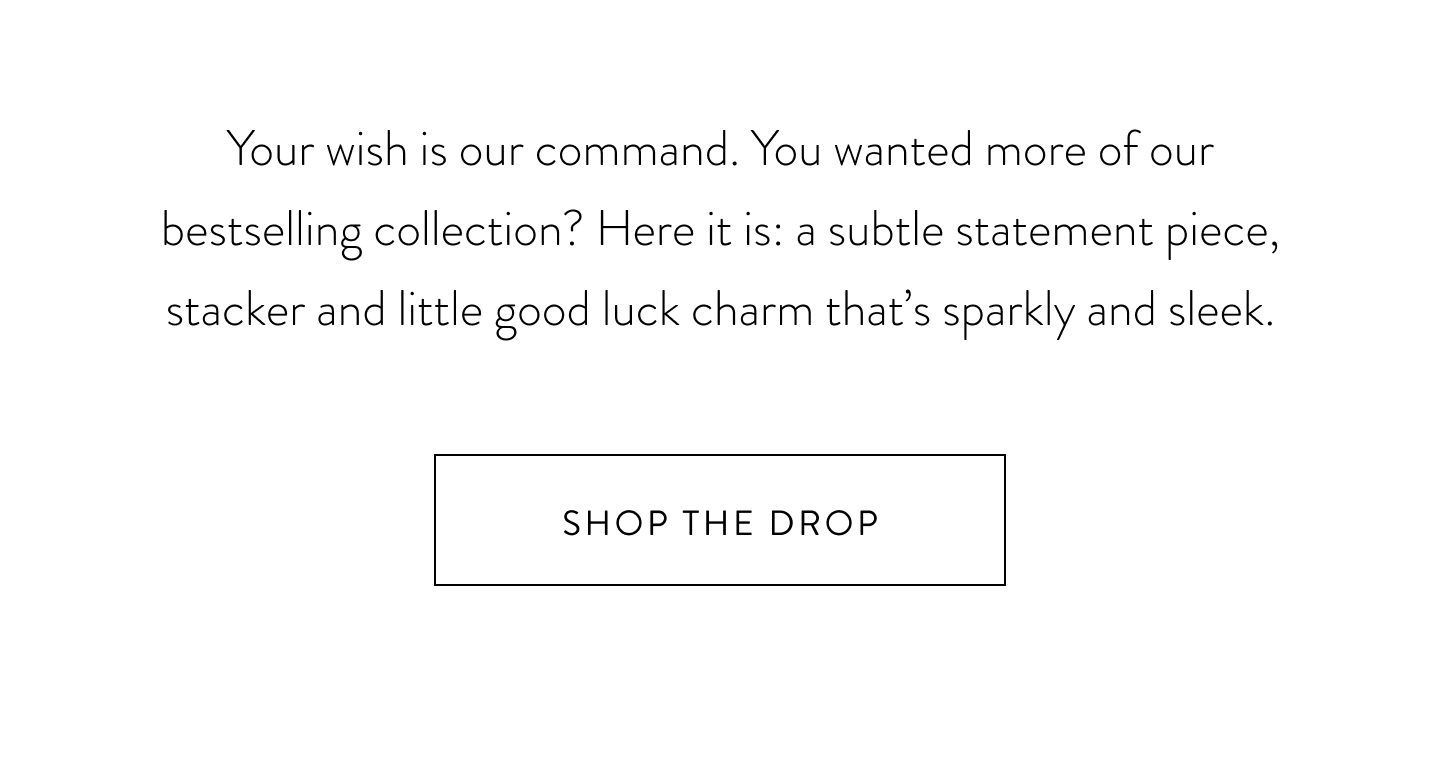Click the word SHOP in the button
The height and width of the screenshot is (768, 1440).
(x=615, y=524)
